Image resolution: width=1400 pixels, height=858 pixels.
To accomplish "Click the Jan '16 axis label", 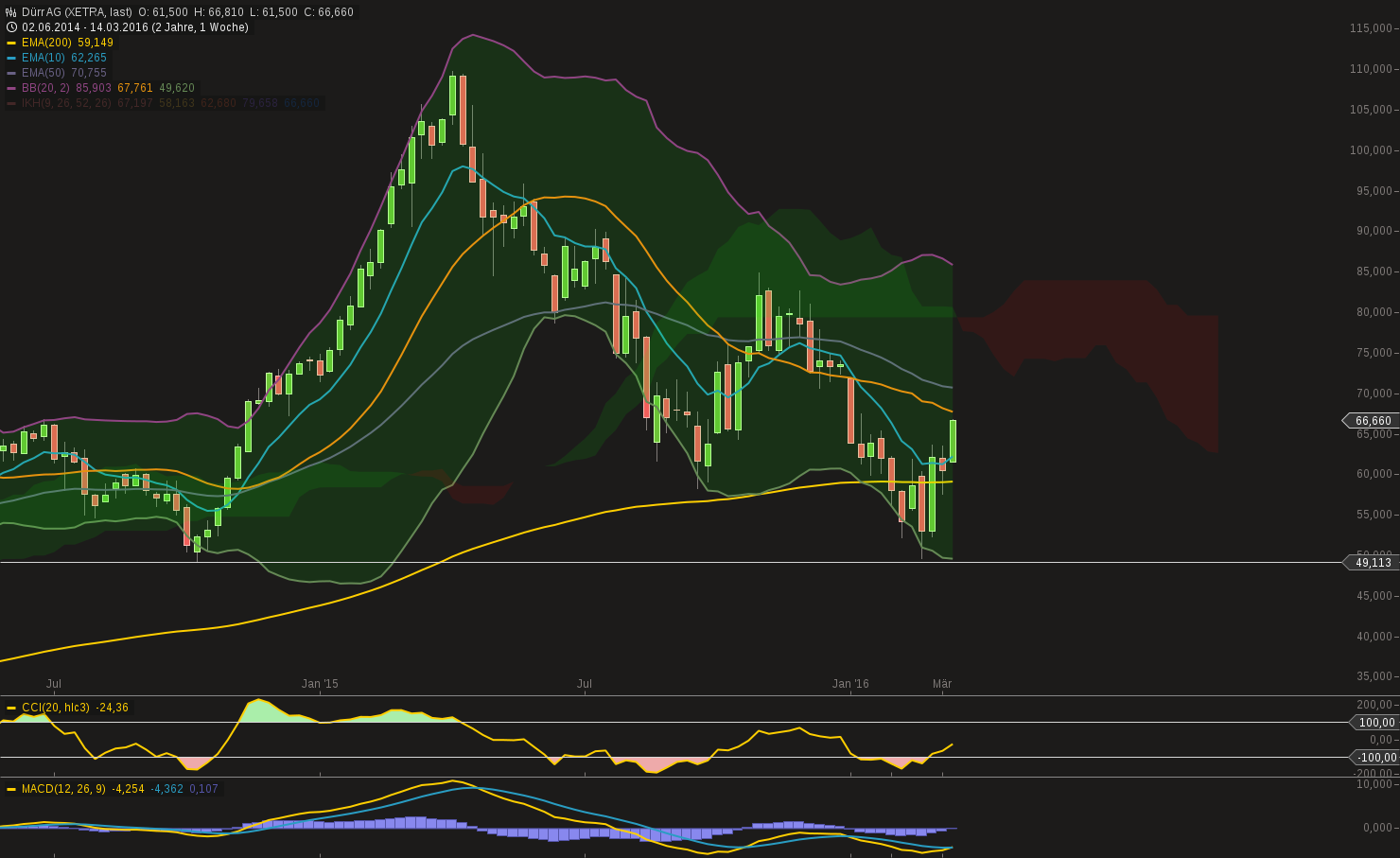I will [x=849, y=683].
